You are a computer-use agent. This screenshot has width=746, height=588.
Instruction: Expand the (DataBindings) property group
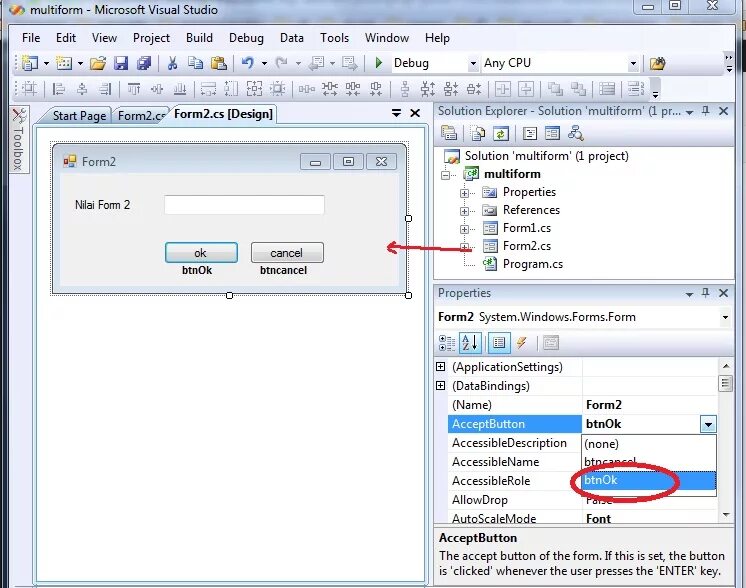pyautogui.click(x=441, y=385)
